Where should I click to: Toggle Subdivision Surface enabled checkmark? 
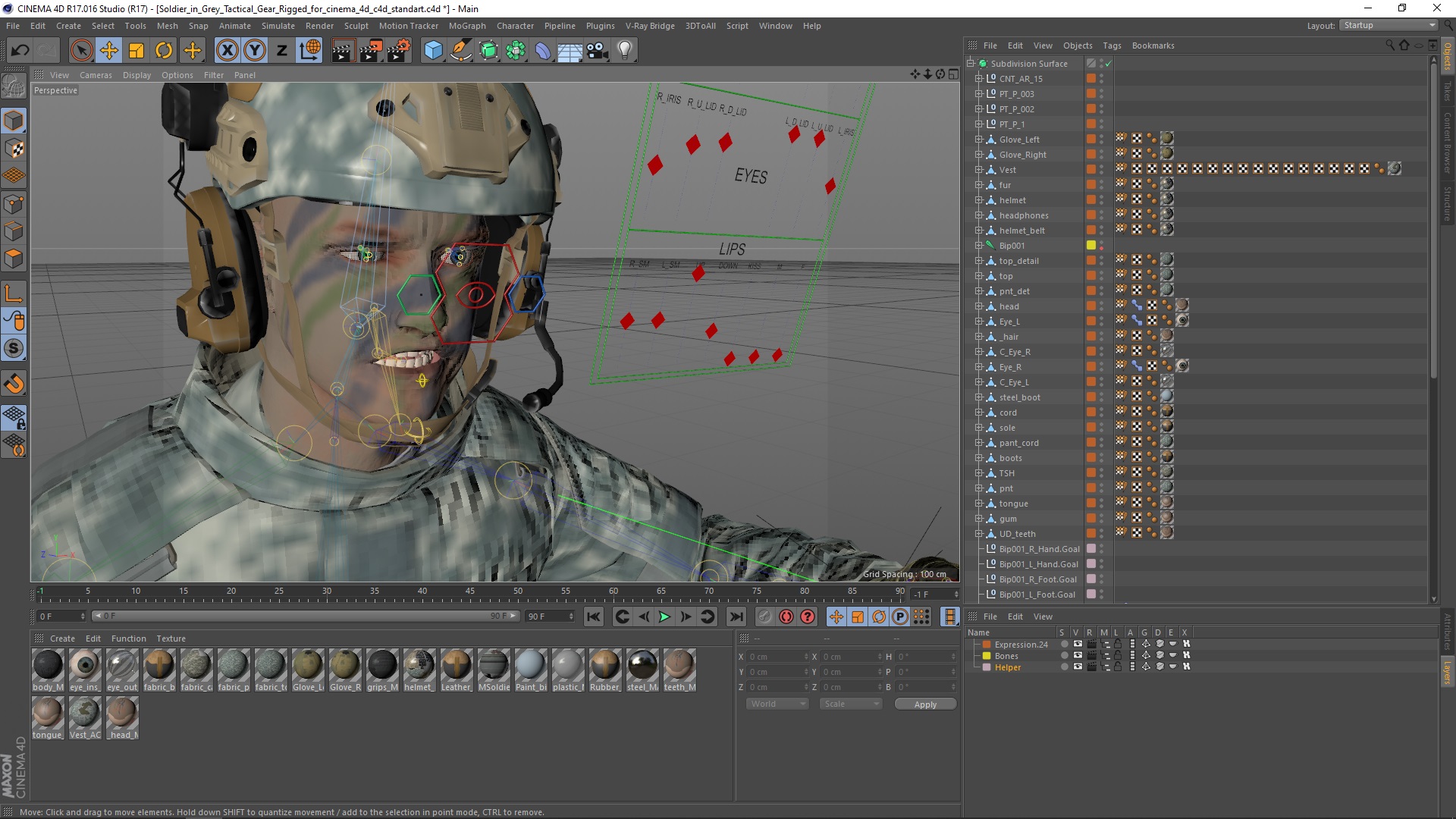click(1109, 64)
